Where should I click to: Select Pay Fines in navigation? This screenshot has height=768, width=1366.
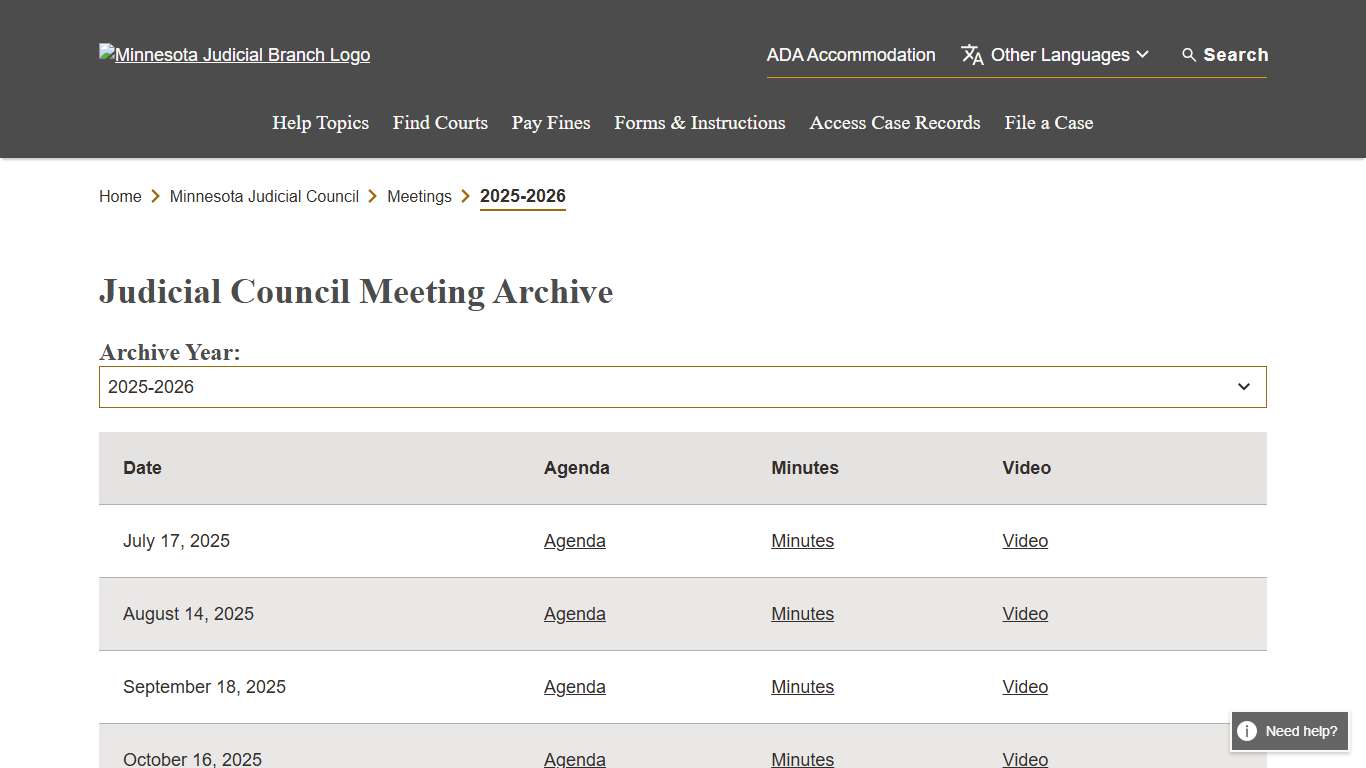click(x=551, y=123)
